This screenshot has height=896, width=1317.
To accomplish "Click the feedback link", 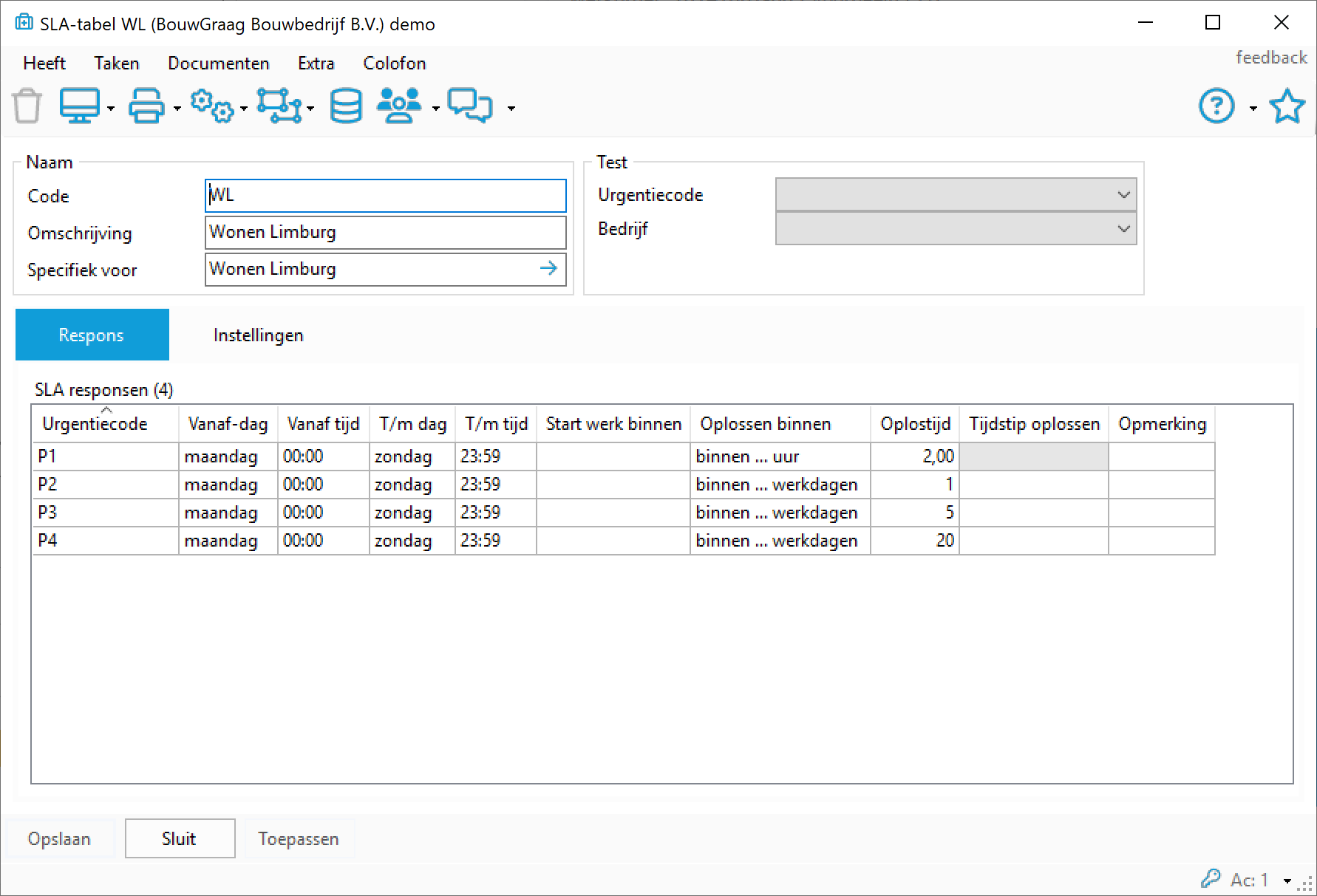I will [1271, 58].
